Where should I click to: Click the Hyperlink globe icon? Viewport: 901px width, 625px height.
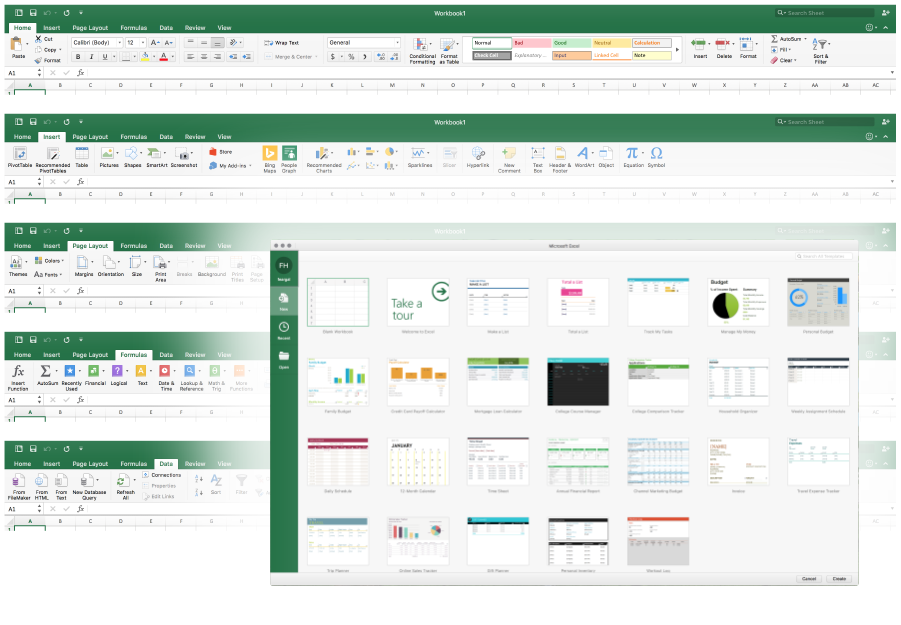pyautogui.click(x=478, y=153)
